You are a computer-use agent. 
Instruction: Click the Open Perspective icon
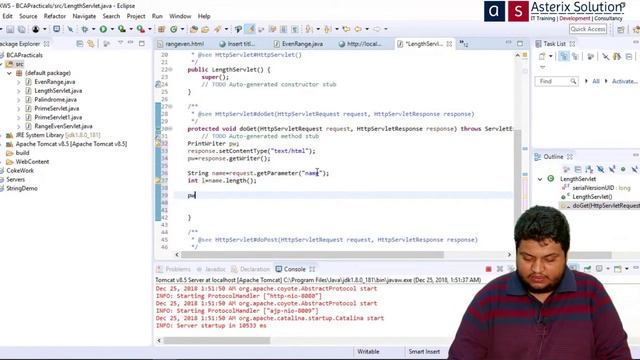[621, 29]
